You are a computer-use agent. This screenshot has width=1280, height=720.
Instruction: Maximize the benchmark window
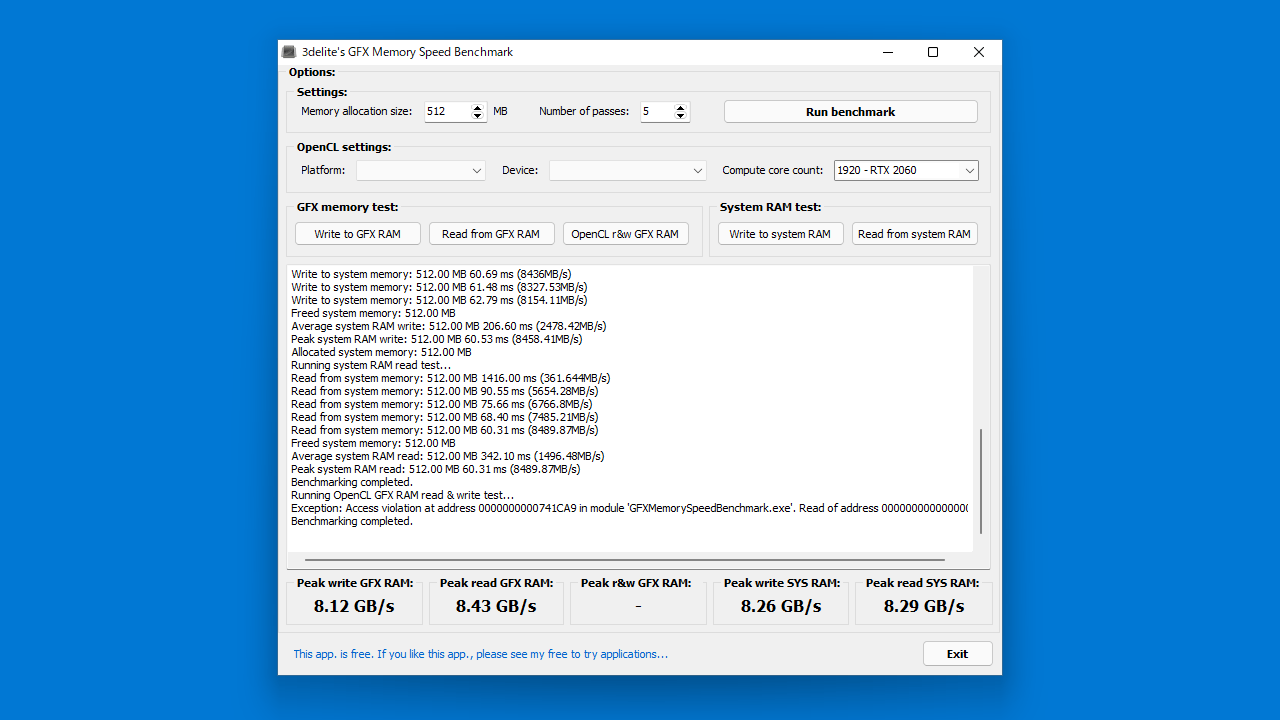(x=933, y=52)
